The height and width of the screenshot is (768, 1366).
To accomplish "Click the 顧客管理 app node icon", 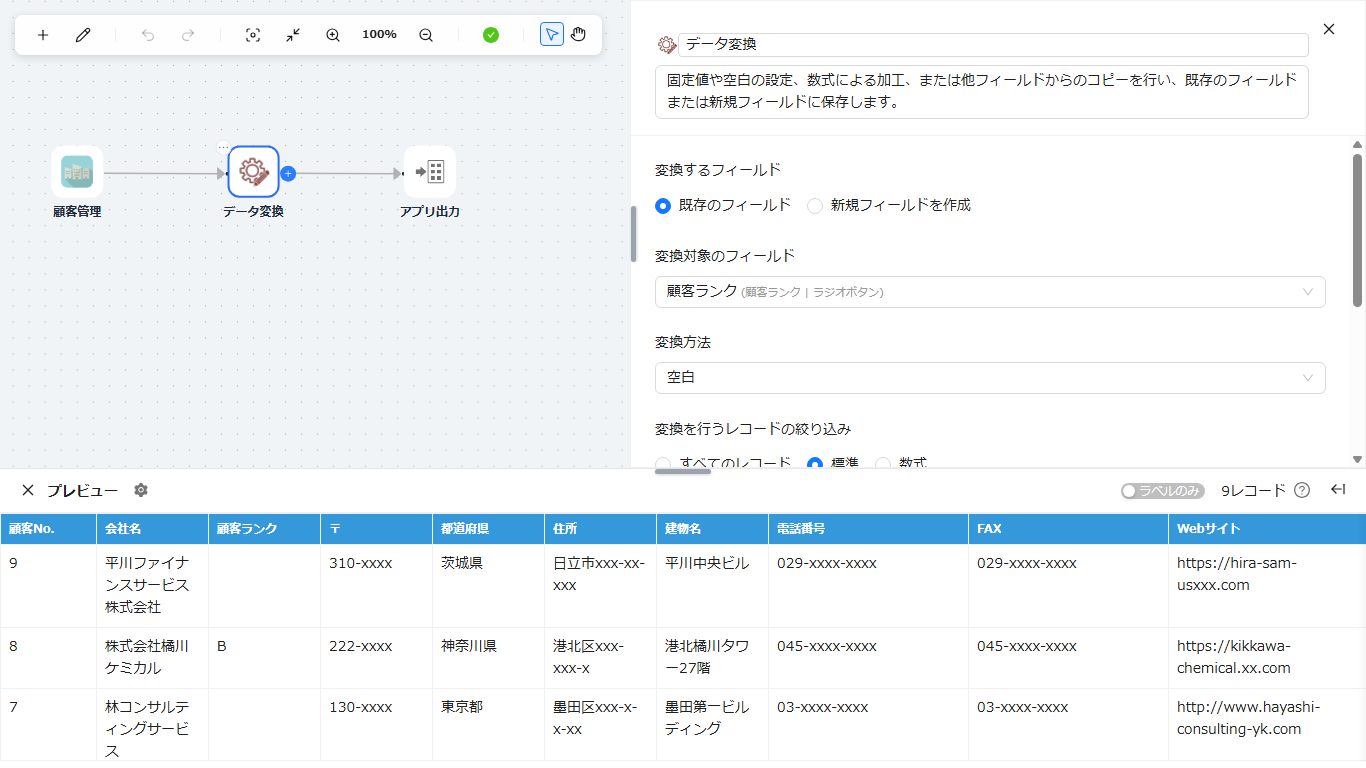I will point(77,172).
